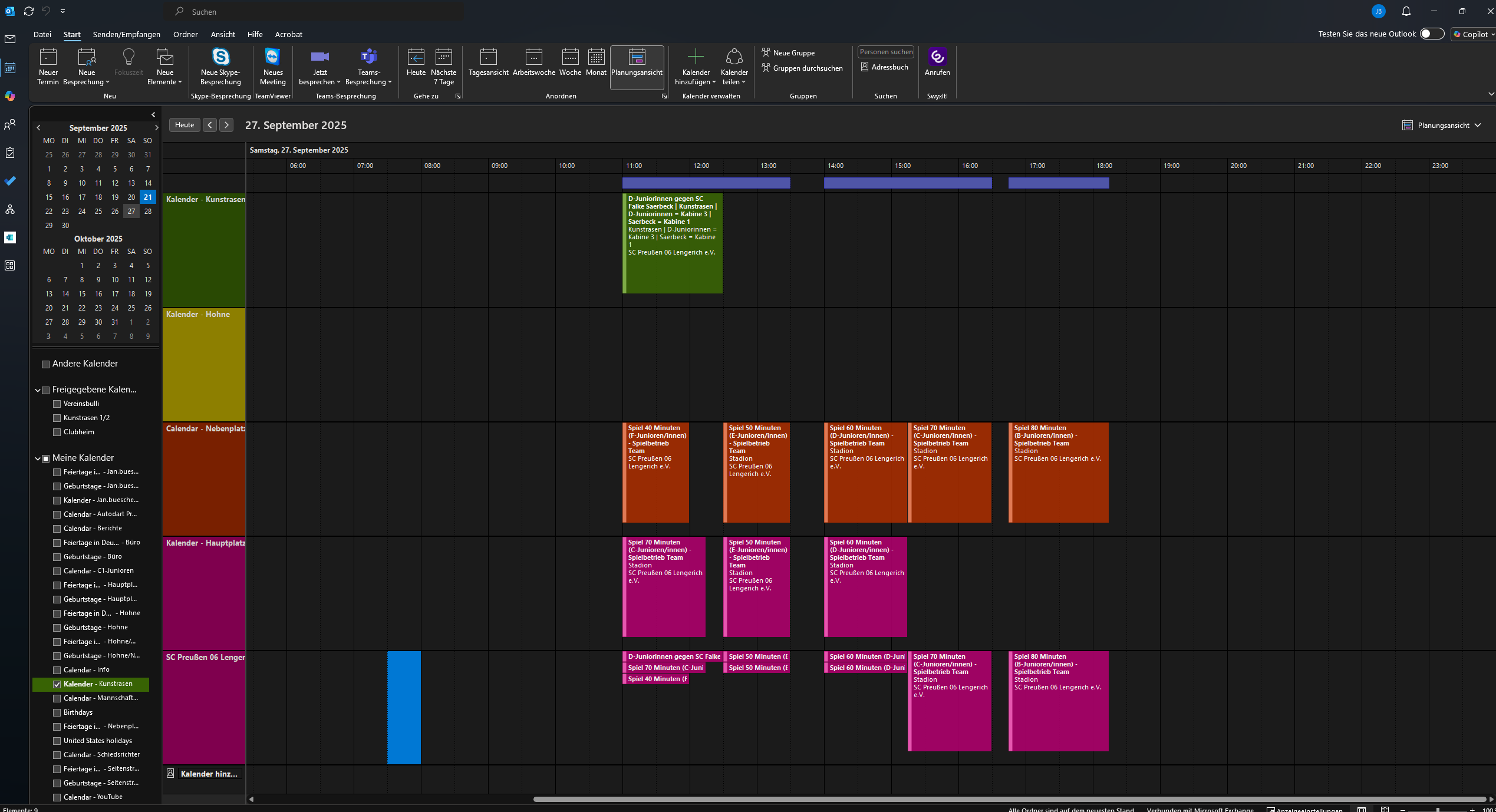Click Kalender hinzufügen plus icon

click(696, 57)
